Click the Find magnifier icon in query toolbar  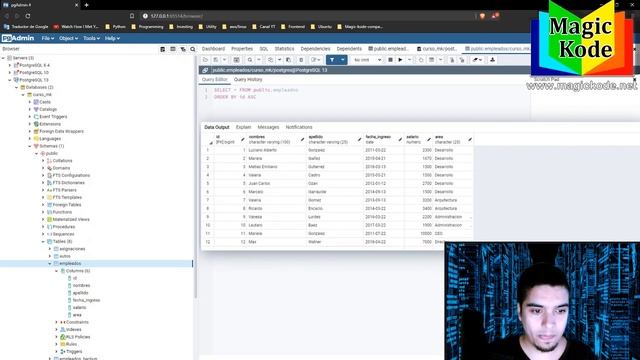pyautogui.click(x=250, y=60)
